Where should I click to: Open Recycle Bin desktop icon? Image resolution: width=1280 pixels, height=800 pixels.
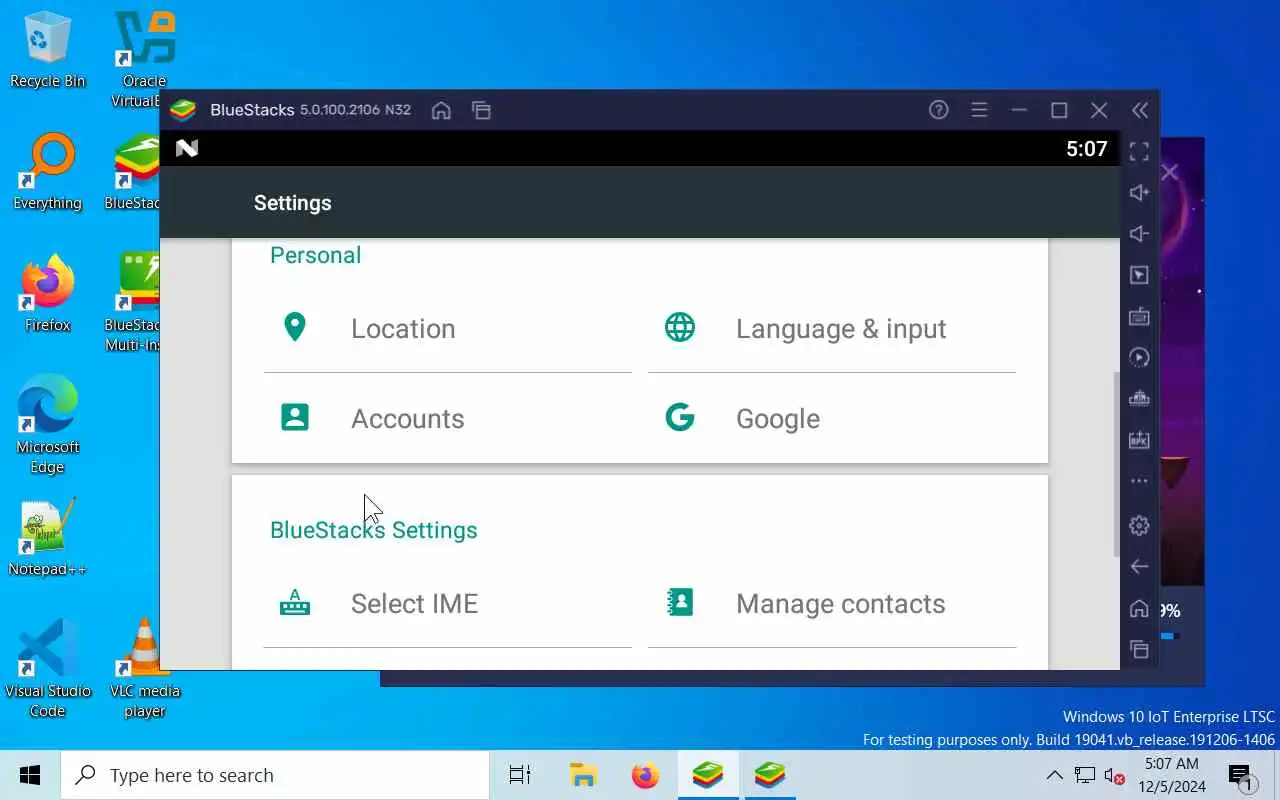pyautogui.click(x=47, y=50)
